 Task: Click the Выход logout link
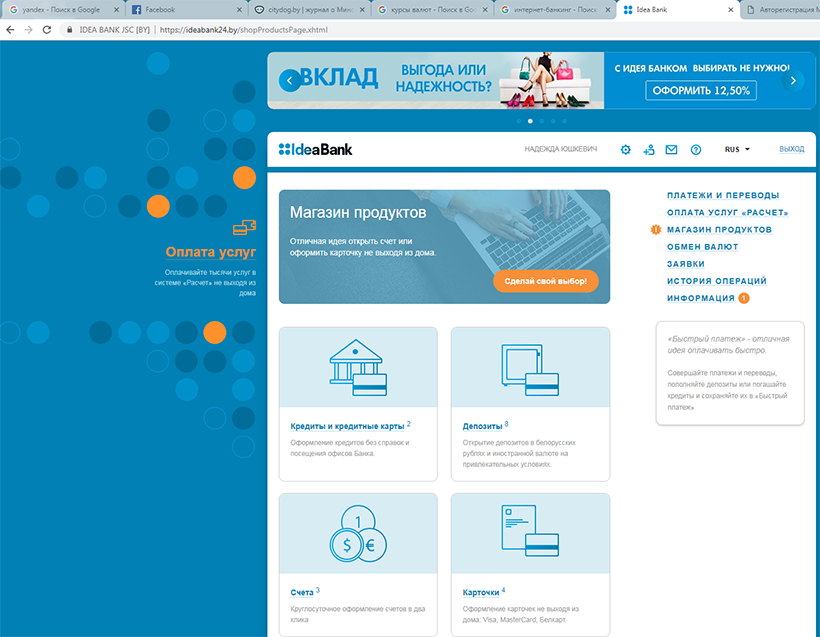coord(791,150)
